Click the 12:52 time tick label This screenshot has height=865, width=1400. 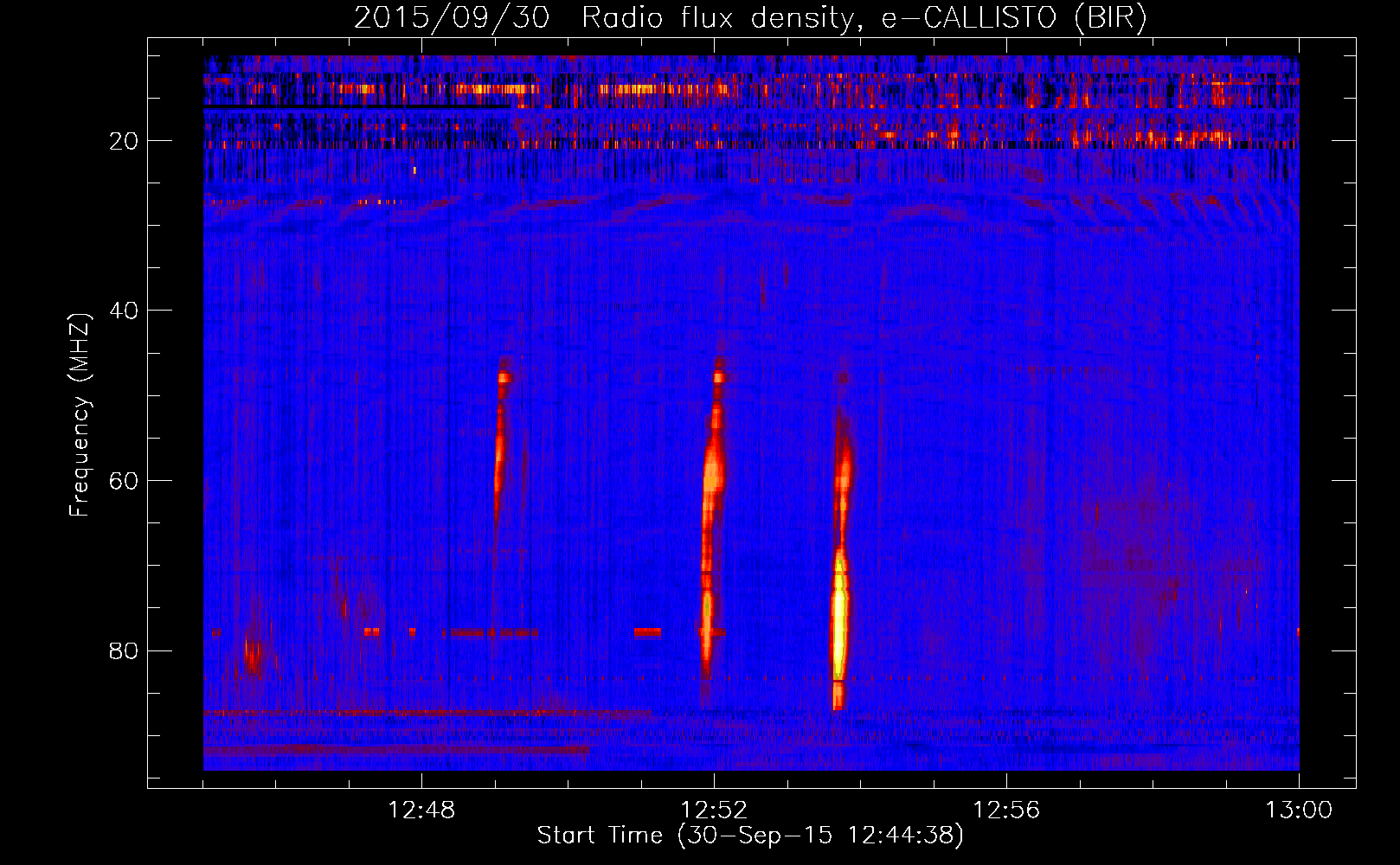[x=714, y=811]
